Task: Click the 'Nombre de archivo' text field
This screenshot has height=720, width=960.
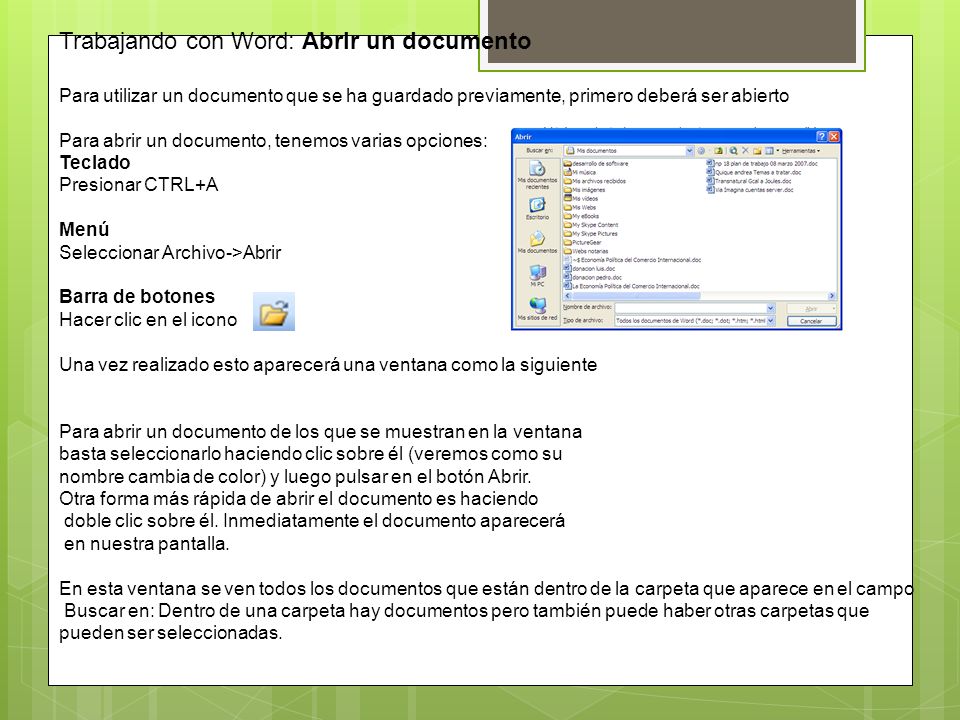Action: 691,308
